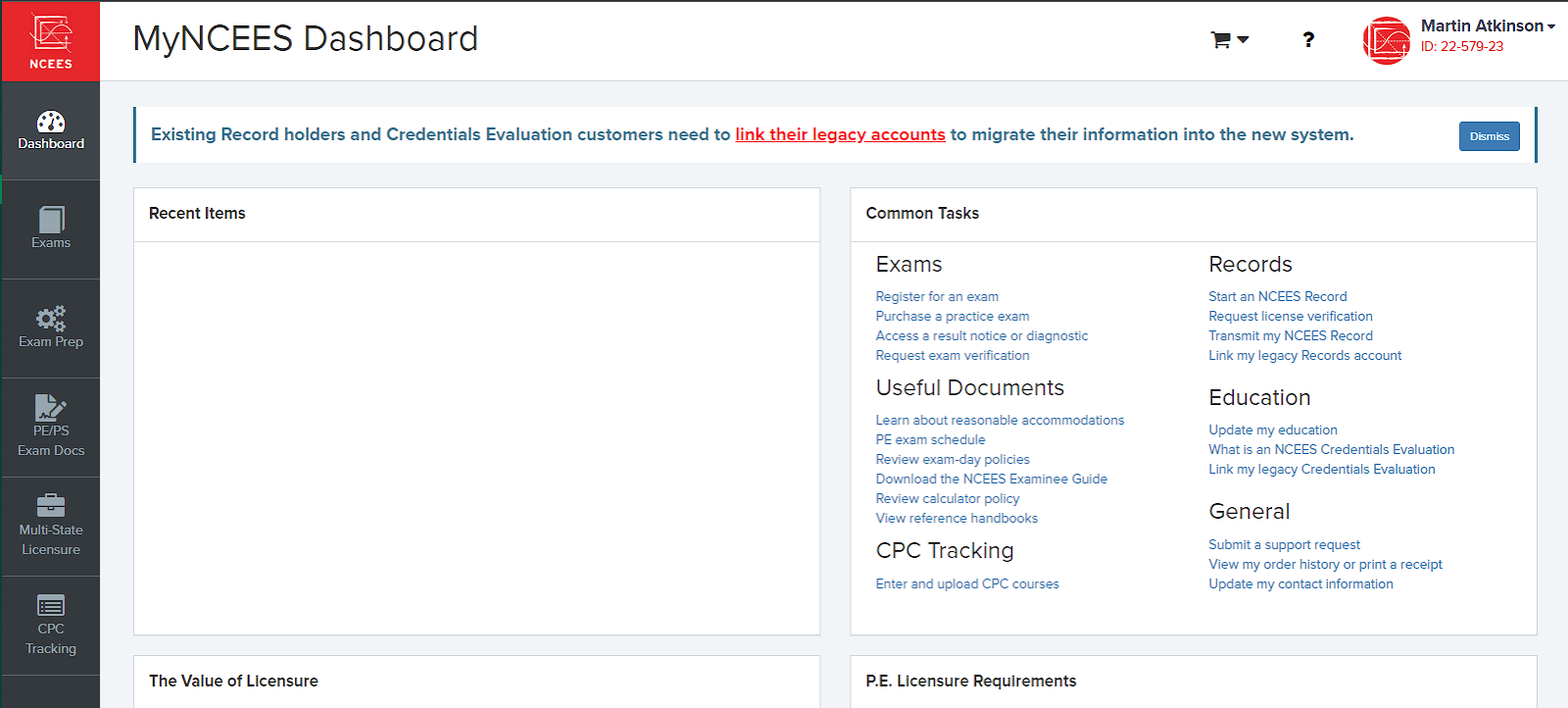The height and width of the screenshot is (708, 1568).
Task: Click 'Register for an exam'
Action: (x=937, y=296)
